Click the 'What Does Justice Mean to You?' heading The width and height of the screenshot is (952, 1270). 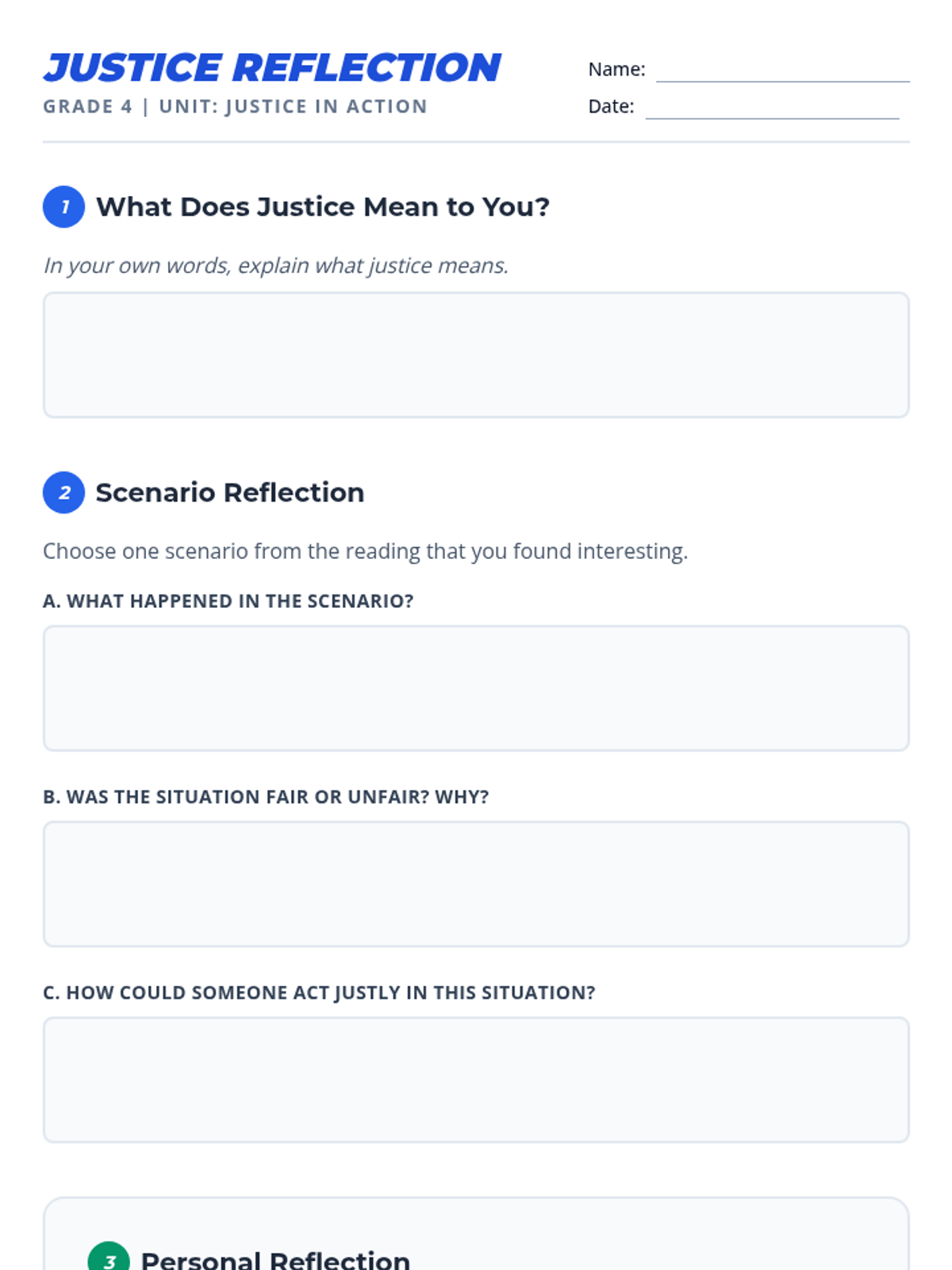point(323,206)
